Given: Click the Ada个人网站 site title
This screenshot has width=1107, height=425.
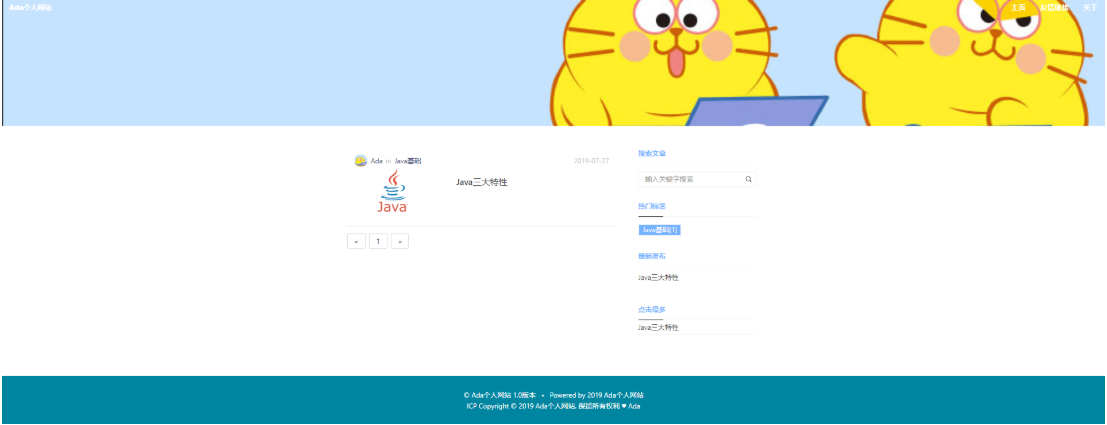Looking at the screenshot, I should 30,8.
